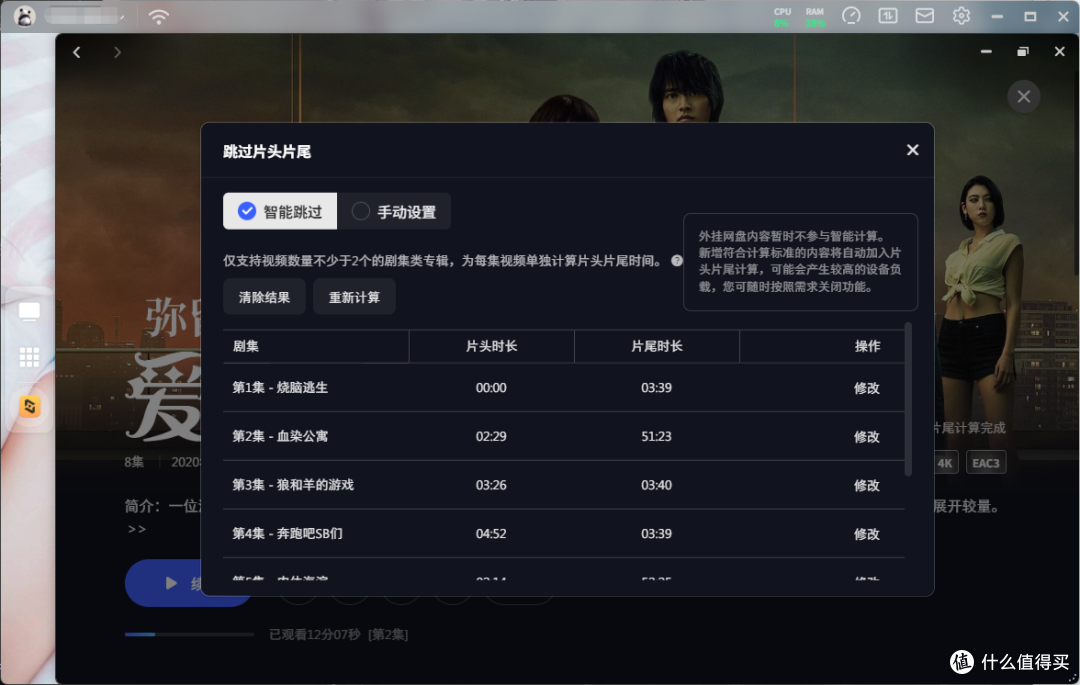The image size is (1080, 685).
Task: Close the 跳过片头片尾 dialog
Action: [x=913, y=150]
